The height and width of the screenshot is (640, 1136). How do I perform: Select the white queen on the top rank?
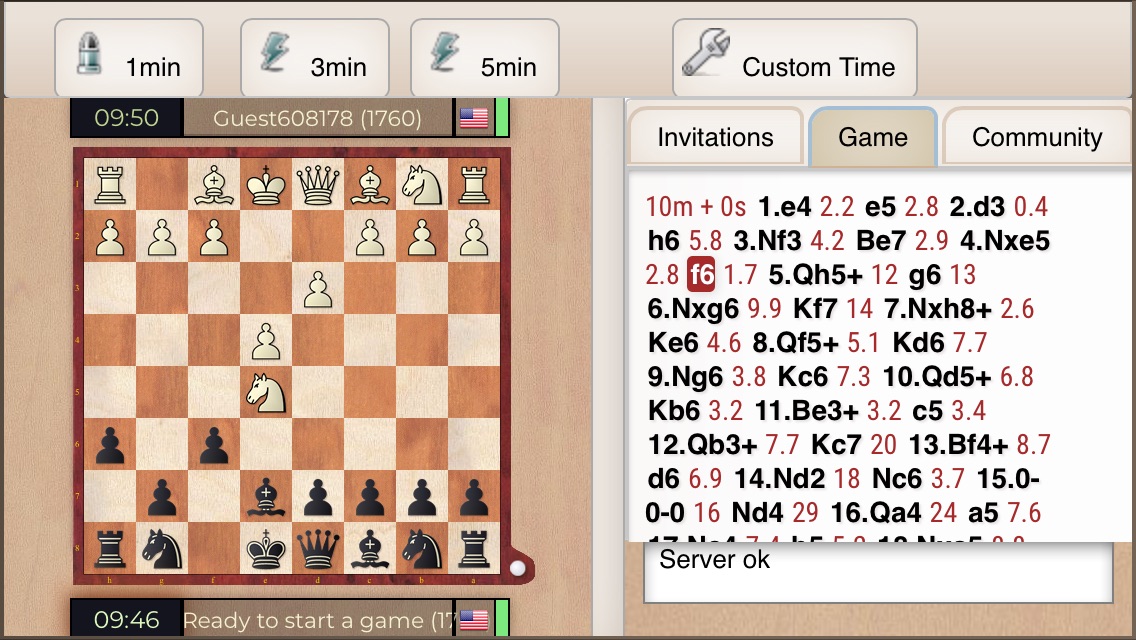coord(318,184)
